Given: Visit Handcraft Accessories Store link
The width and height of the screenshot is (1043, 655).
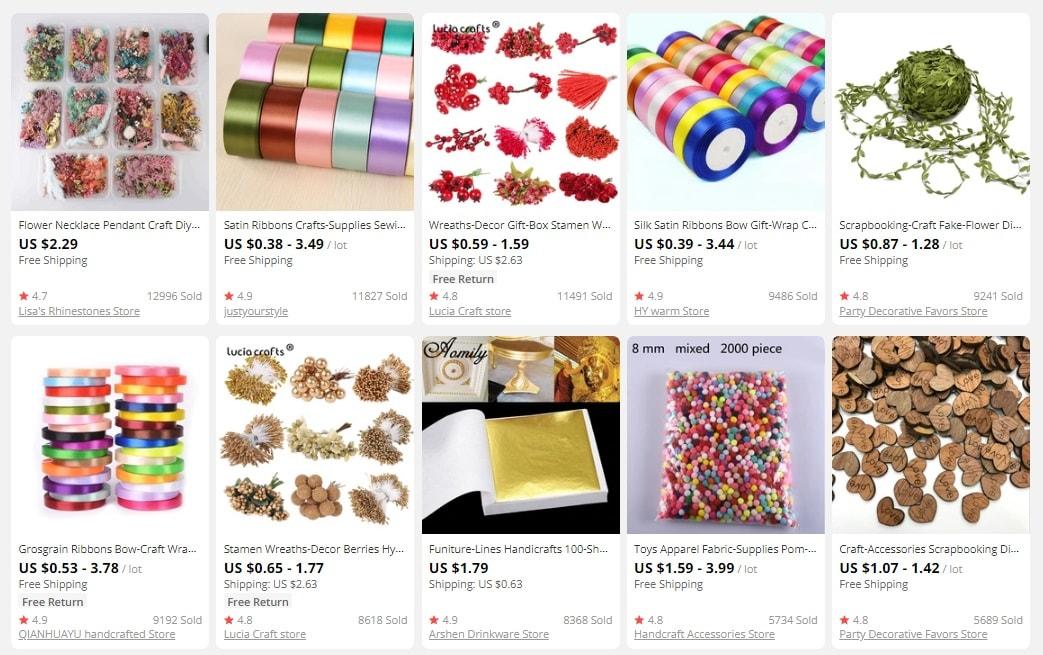Looking at the screenshot, I should 704,634.
